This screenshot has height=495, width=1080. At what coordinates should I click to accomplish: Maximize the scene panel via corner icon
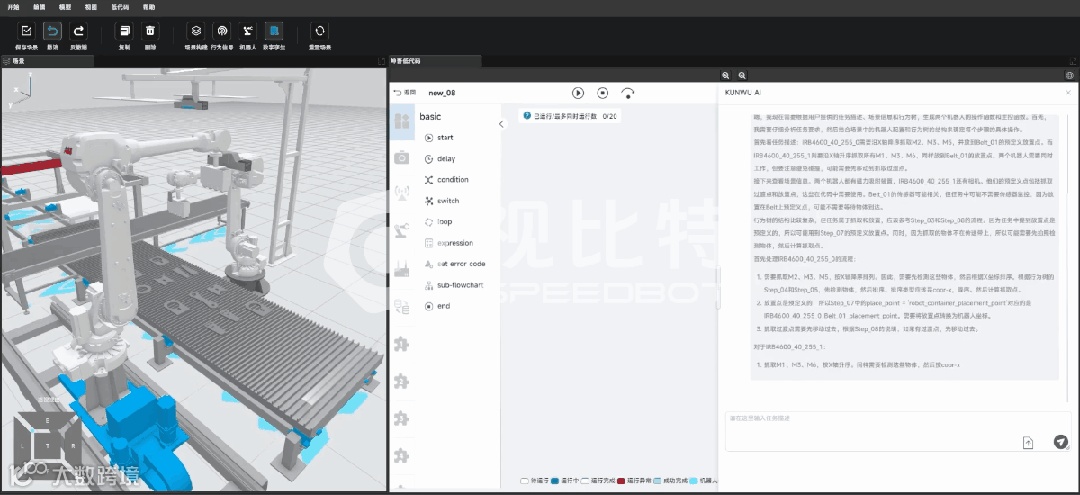(382, 61)
